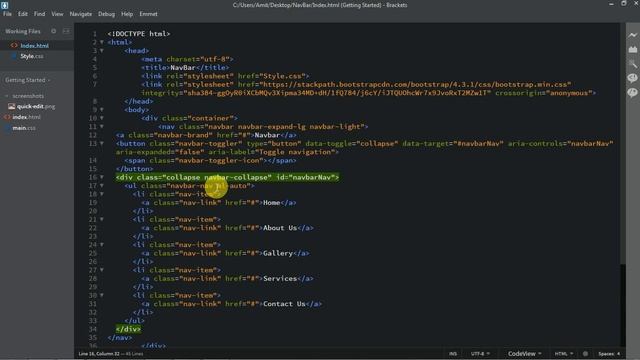Click 'Line 16, Column 32' in status bar
Image resolution: width=640 pixels, height=360 pixels.
[99, 354]
